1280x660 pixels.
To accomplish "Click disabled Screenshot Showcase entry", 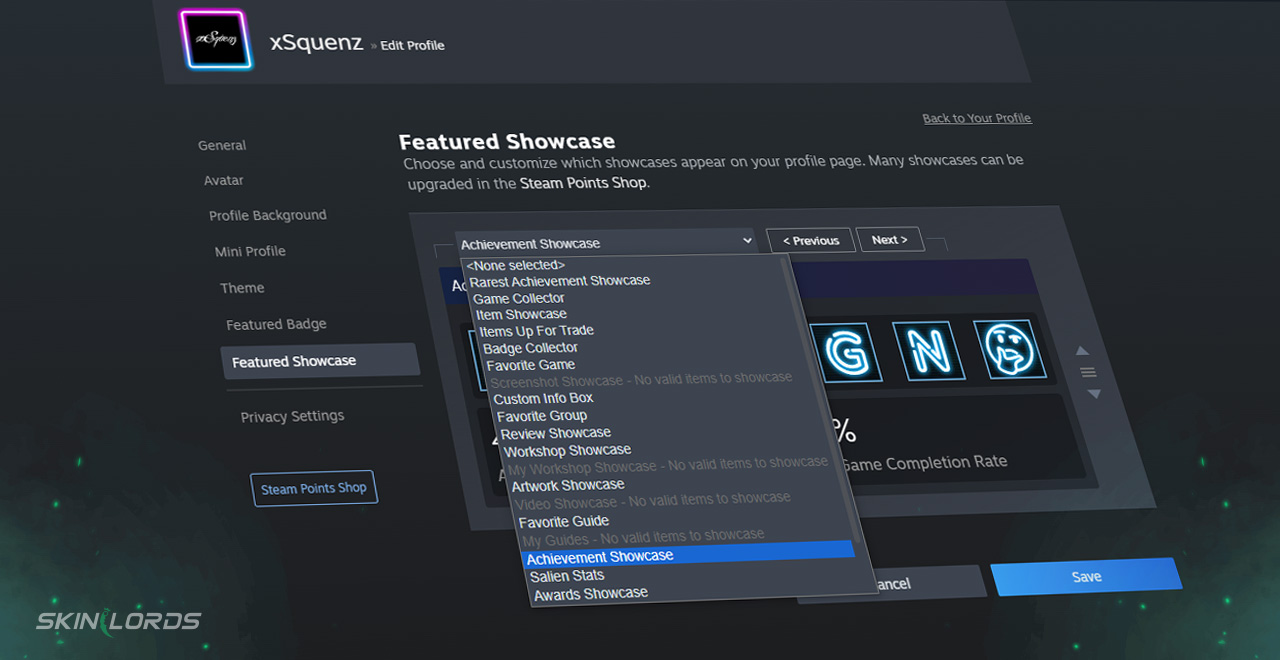I will click(x=640, y=380).
